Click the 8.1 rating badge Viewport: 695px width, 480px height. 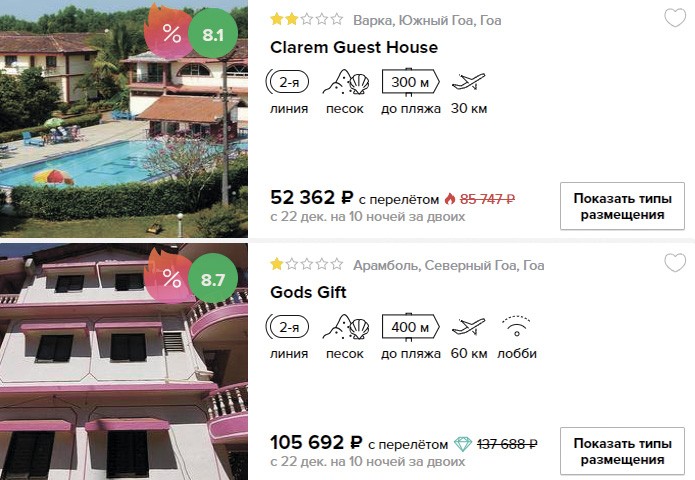[x=213, y=34]
